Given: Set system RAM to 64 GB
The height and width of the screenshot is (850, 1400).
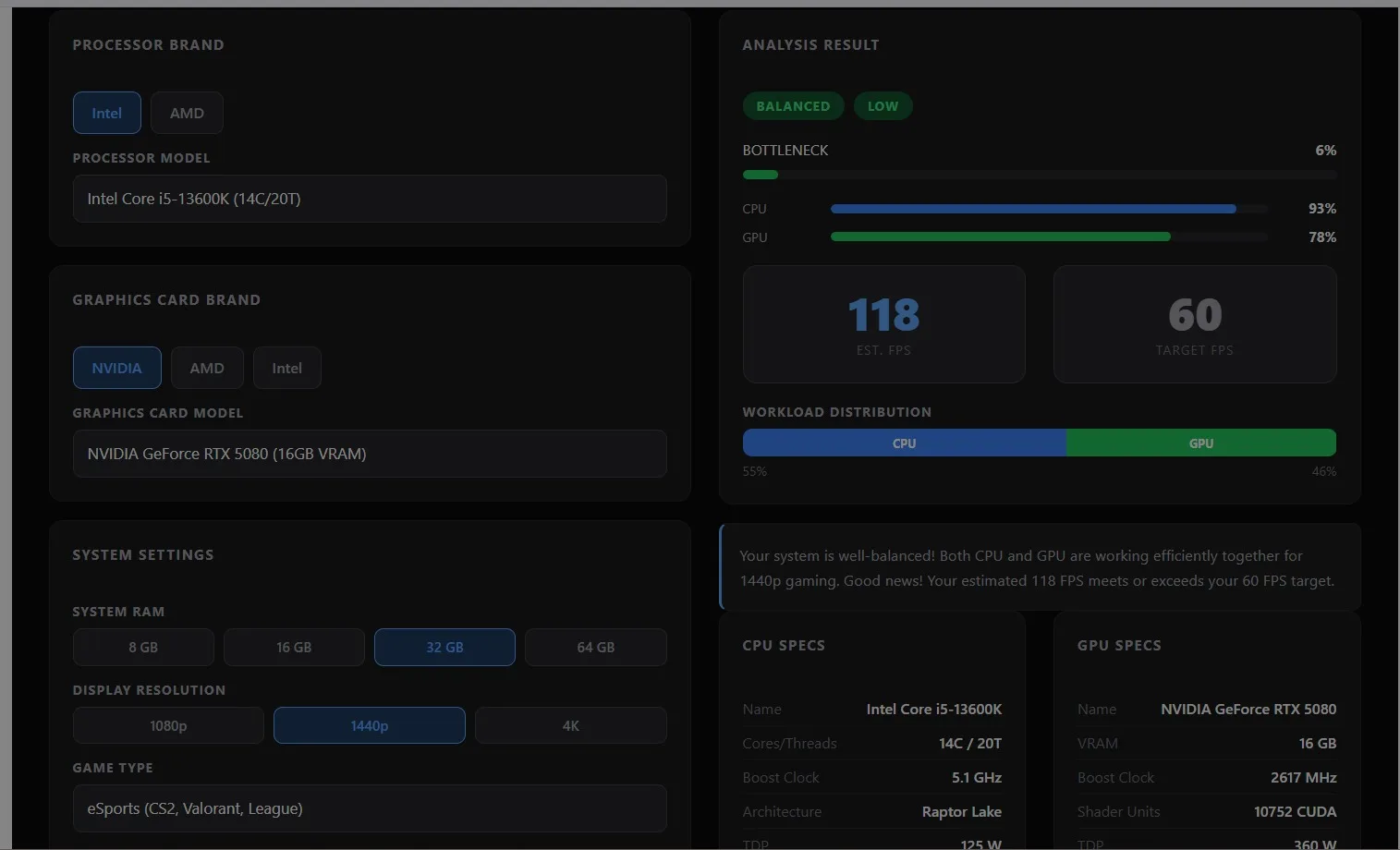Looking at the screenshot, I should click(596, 647).
